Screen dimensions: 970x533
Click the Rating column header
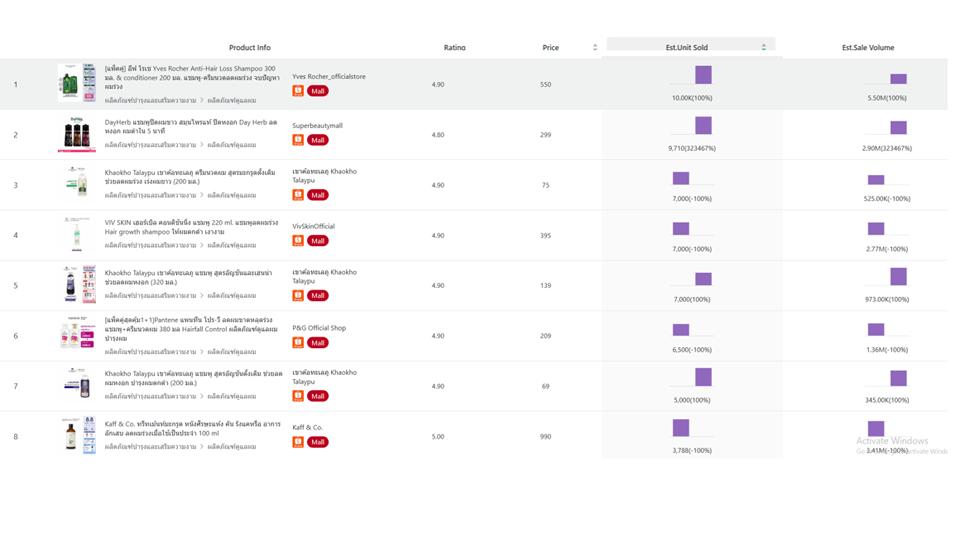[454, 48]
